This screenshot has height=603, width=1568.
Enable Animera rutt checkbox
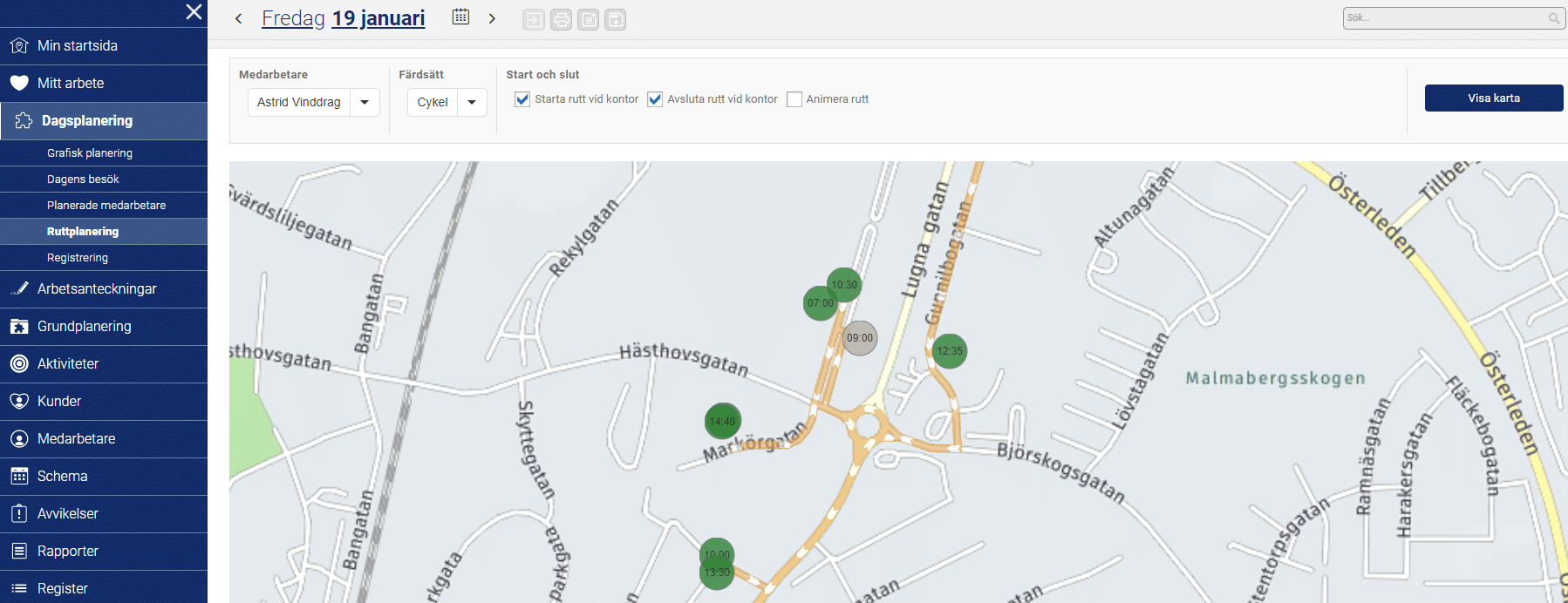(x=794, y=99)
